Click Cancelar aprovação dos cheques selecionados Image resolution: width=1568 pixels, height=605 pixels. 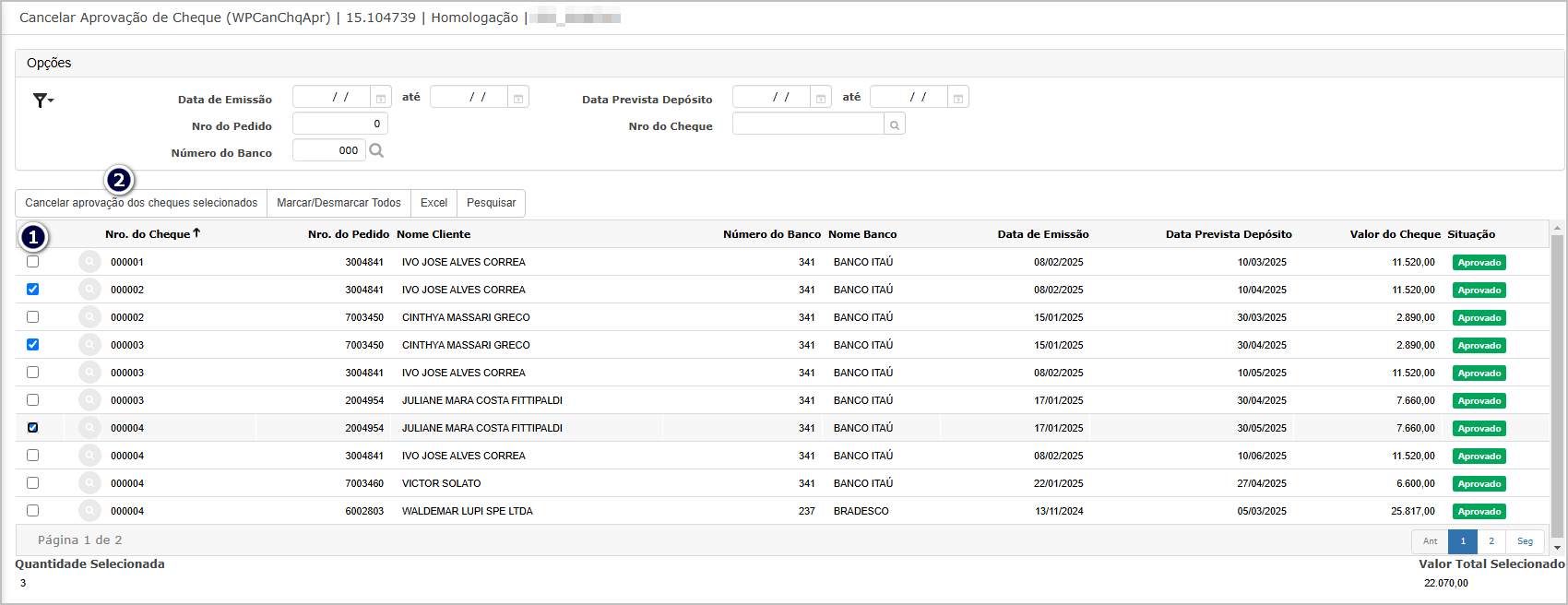pos(141,203)
